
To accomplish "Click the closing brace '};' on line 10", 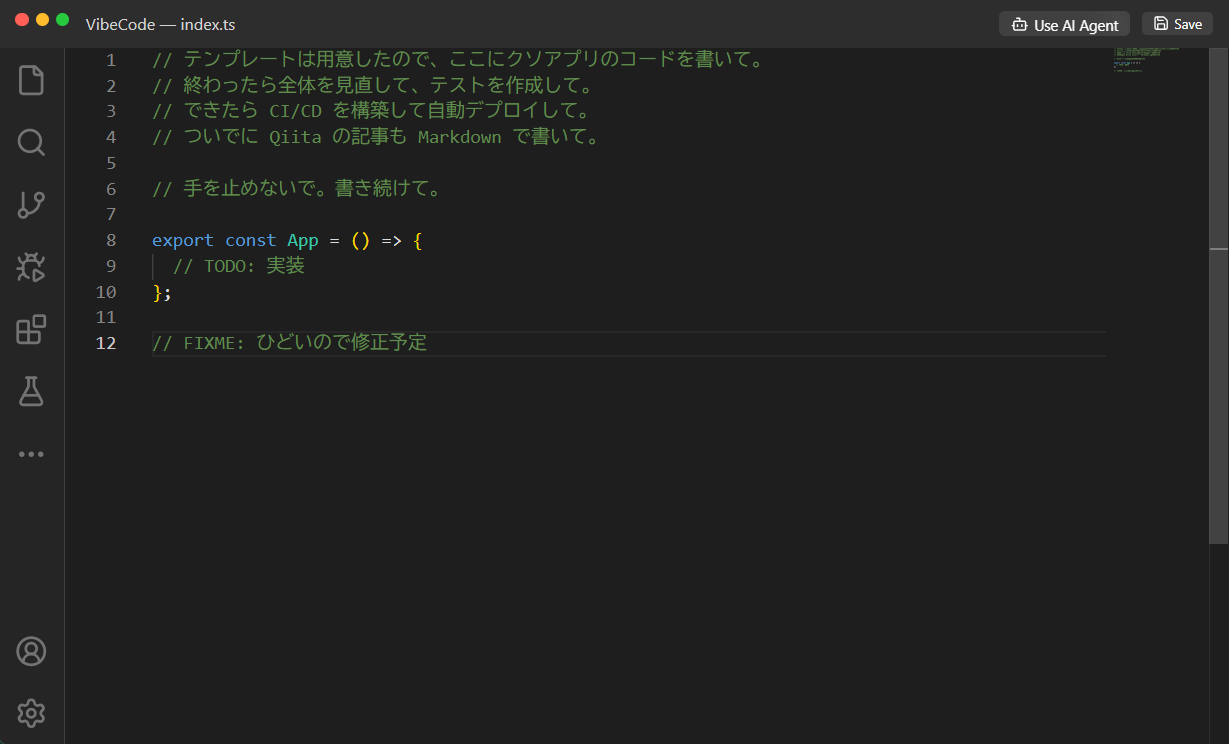I will click(x=162, y=292).
